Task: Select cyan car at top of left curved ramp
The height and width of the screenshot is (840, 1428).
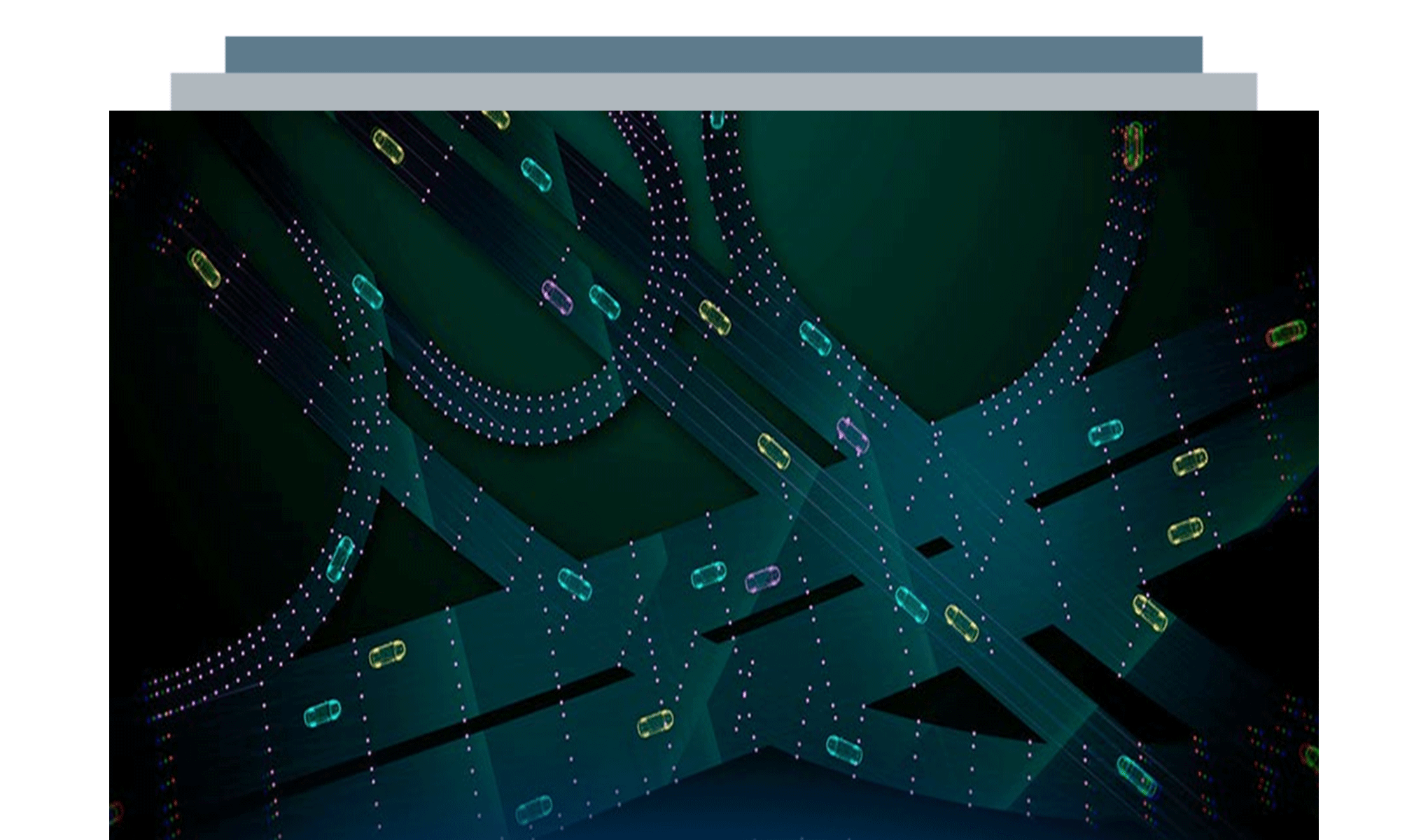Action: click(x=367, y=292)
